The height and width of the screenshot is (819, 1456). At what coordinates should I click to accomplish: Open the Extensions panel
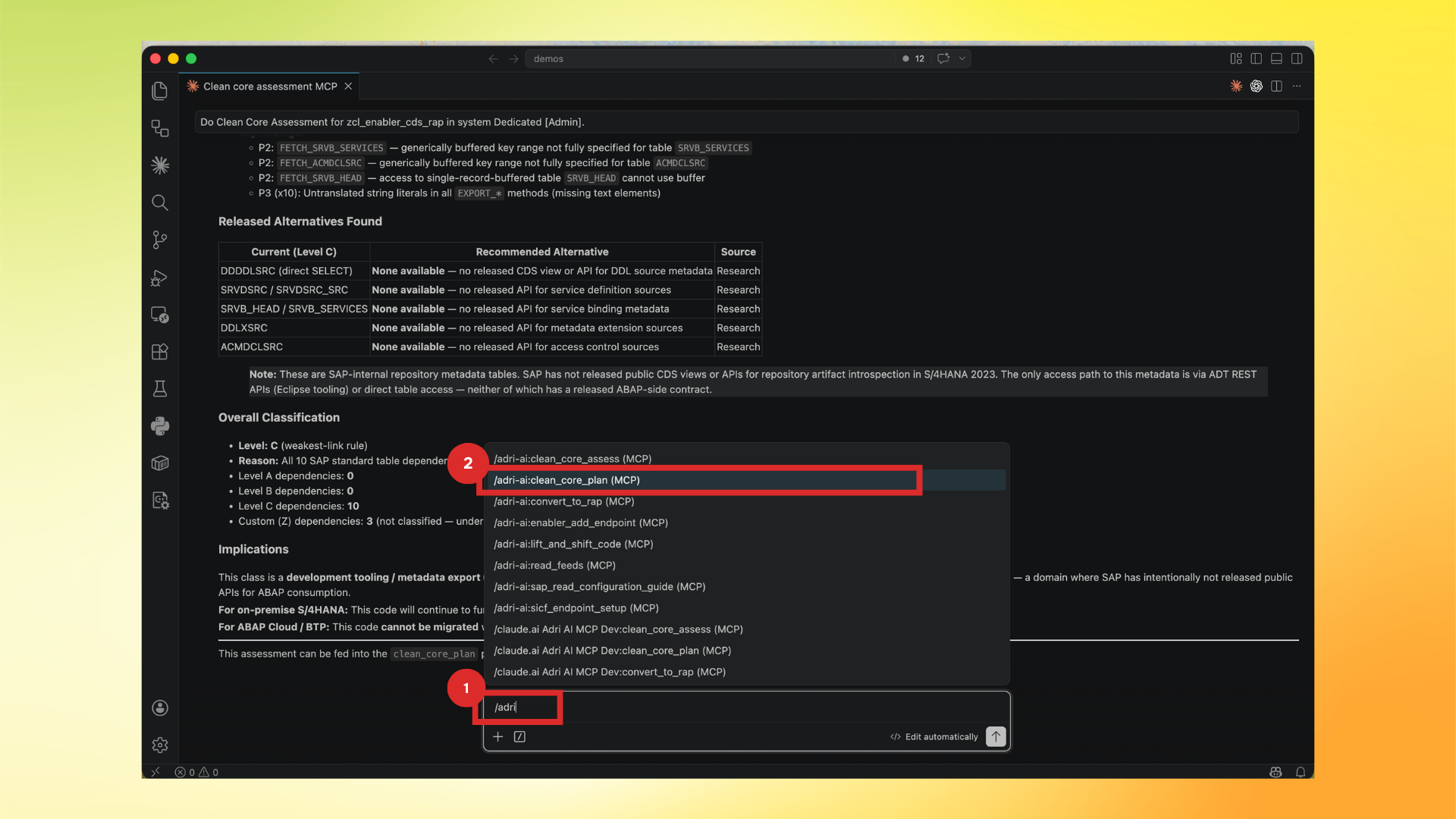pos(160,351)
